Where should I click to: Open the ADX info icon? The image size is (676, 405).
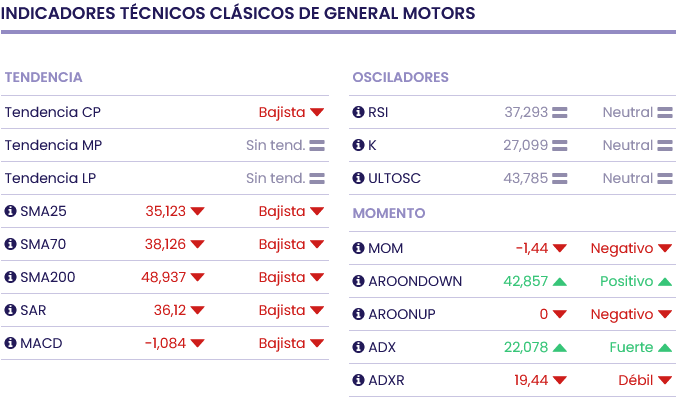359,347
